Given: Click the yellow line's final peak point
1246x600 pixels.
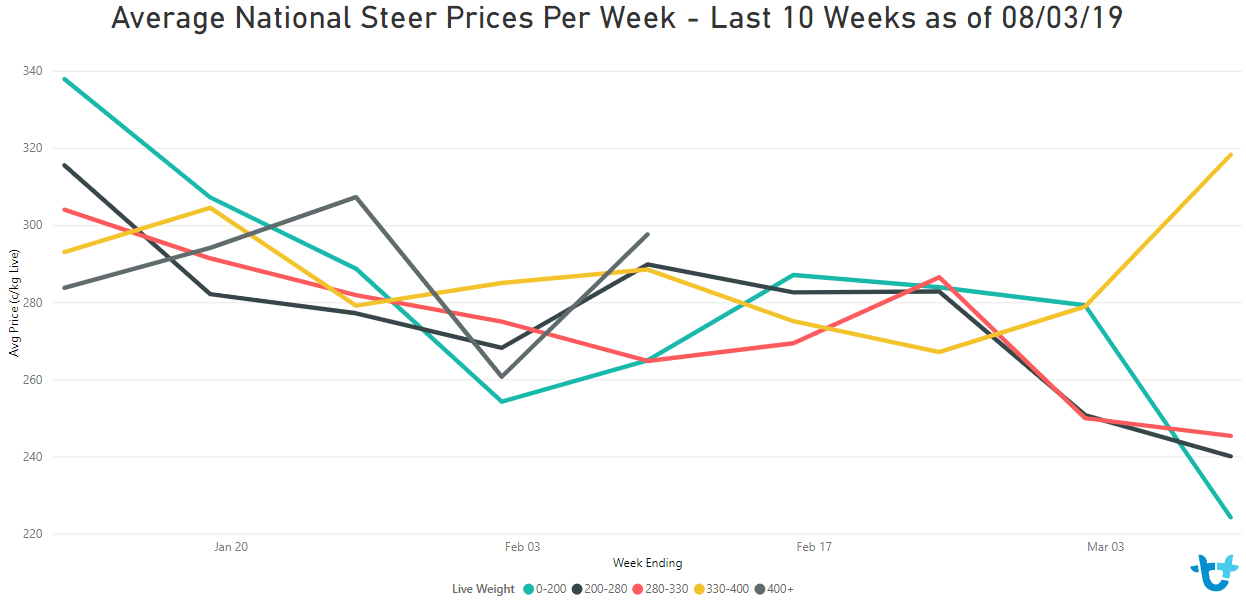Looking at the screenshot, I should 1230,155.
